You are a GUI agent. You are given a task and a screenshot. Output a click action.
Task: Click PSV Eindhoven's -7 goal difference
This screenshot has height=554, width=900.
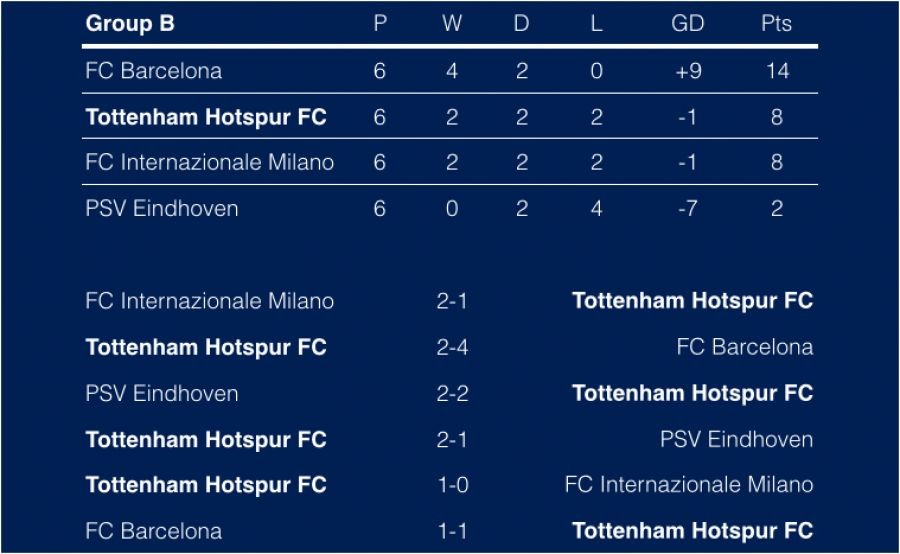(688, 209)
